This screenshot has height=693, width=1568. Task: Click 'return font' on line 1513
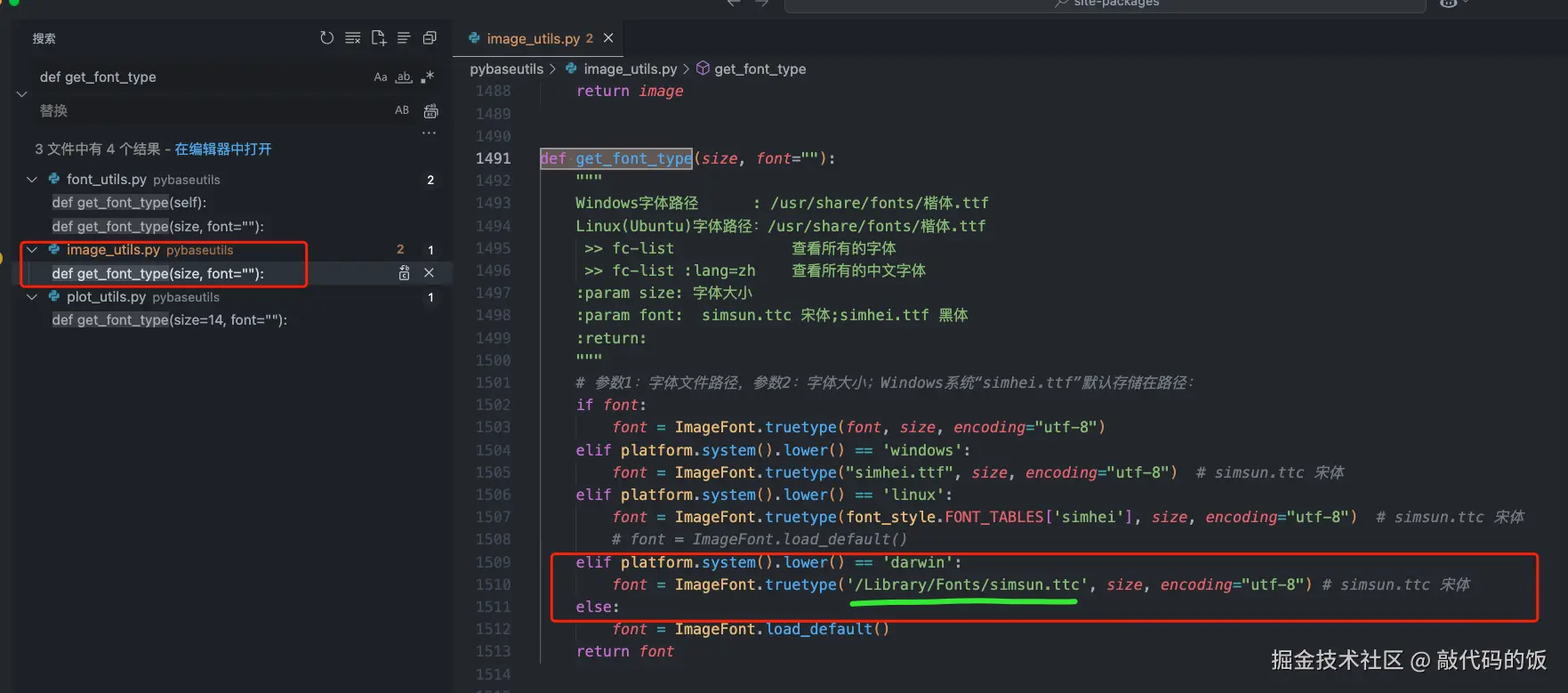point(625,651)
